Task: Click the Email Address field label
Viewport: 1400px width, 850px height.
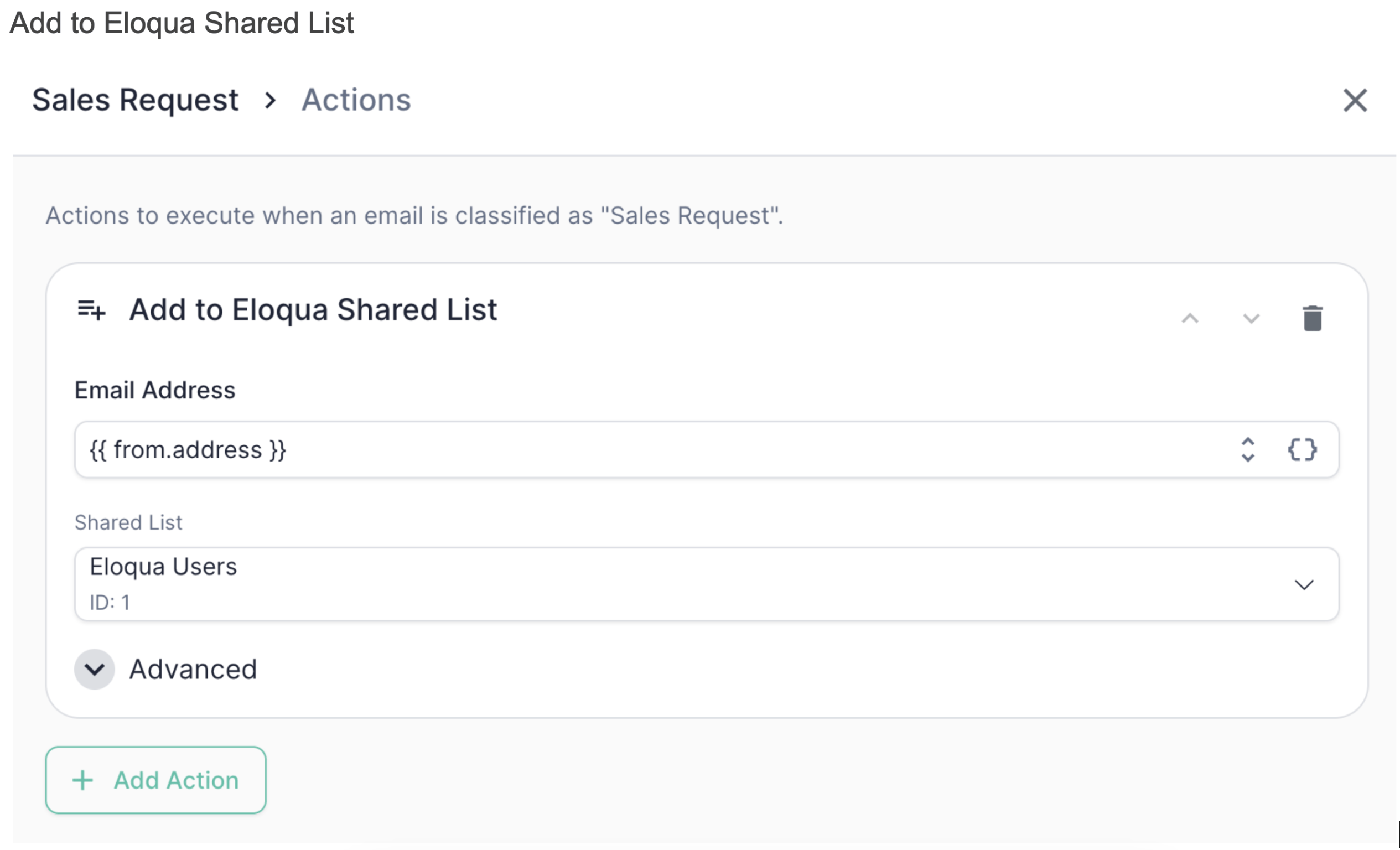Action: [x=154, y=390]
